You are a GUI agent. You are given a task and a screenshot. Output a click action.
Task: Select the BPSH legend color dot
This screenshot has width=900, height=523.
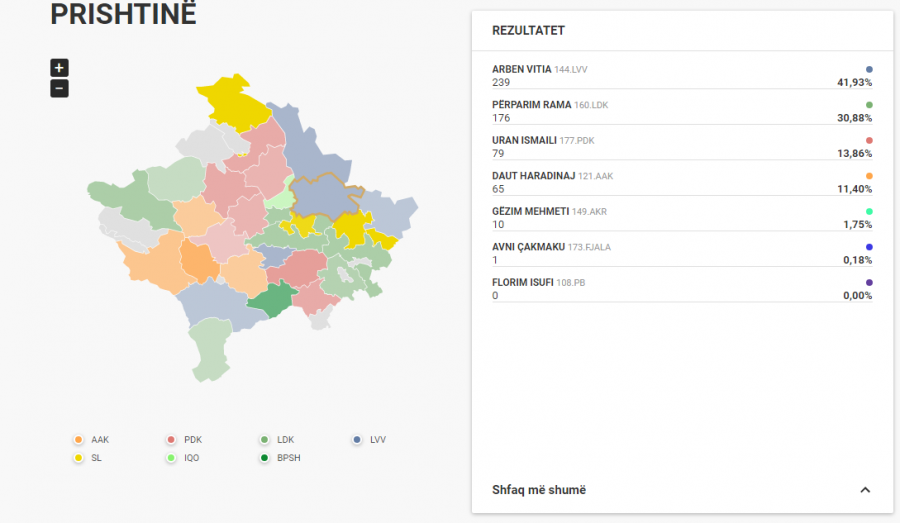click(264, 458)
